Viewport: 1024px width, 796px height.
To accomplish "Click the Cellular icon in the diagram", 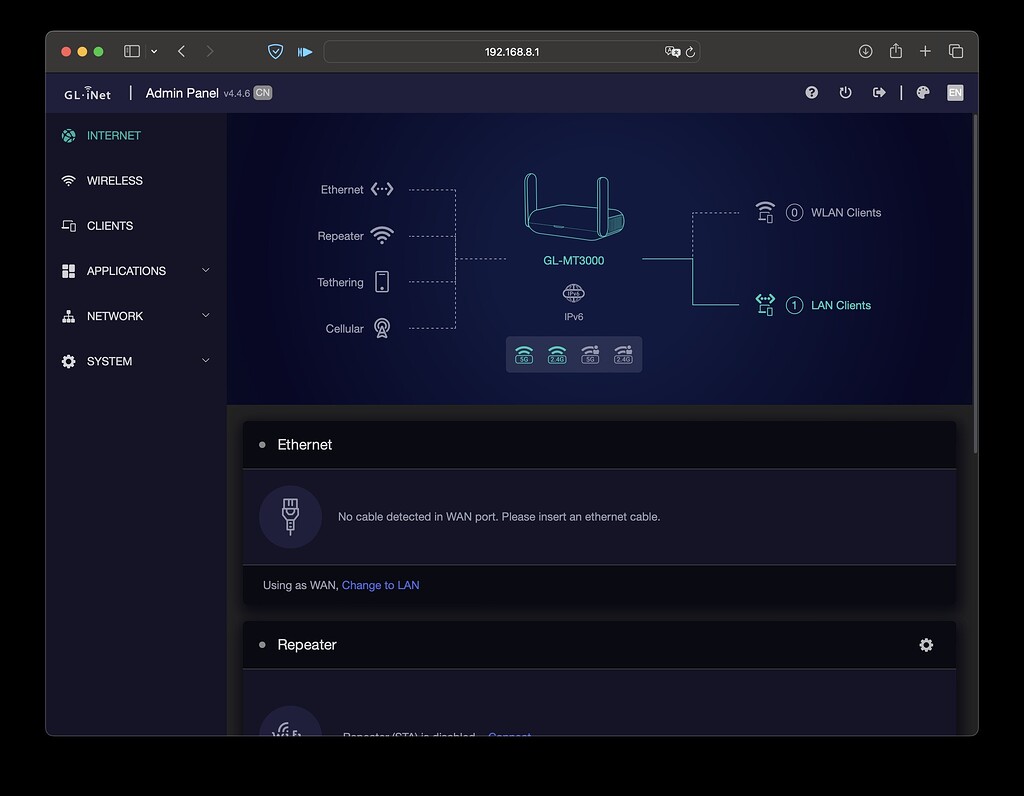I will [x=381, y=328].
